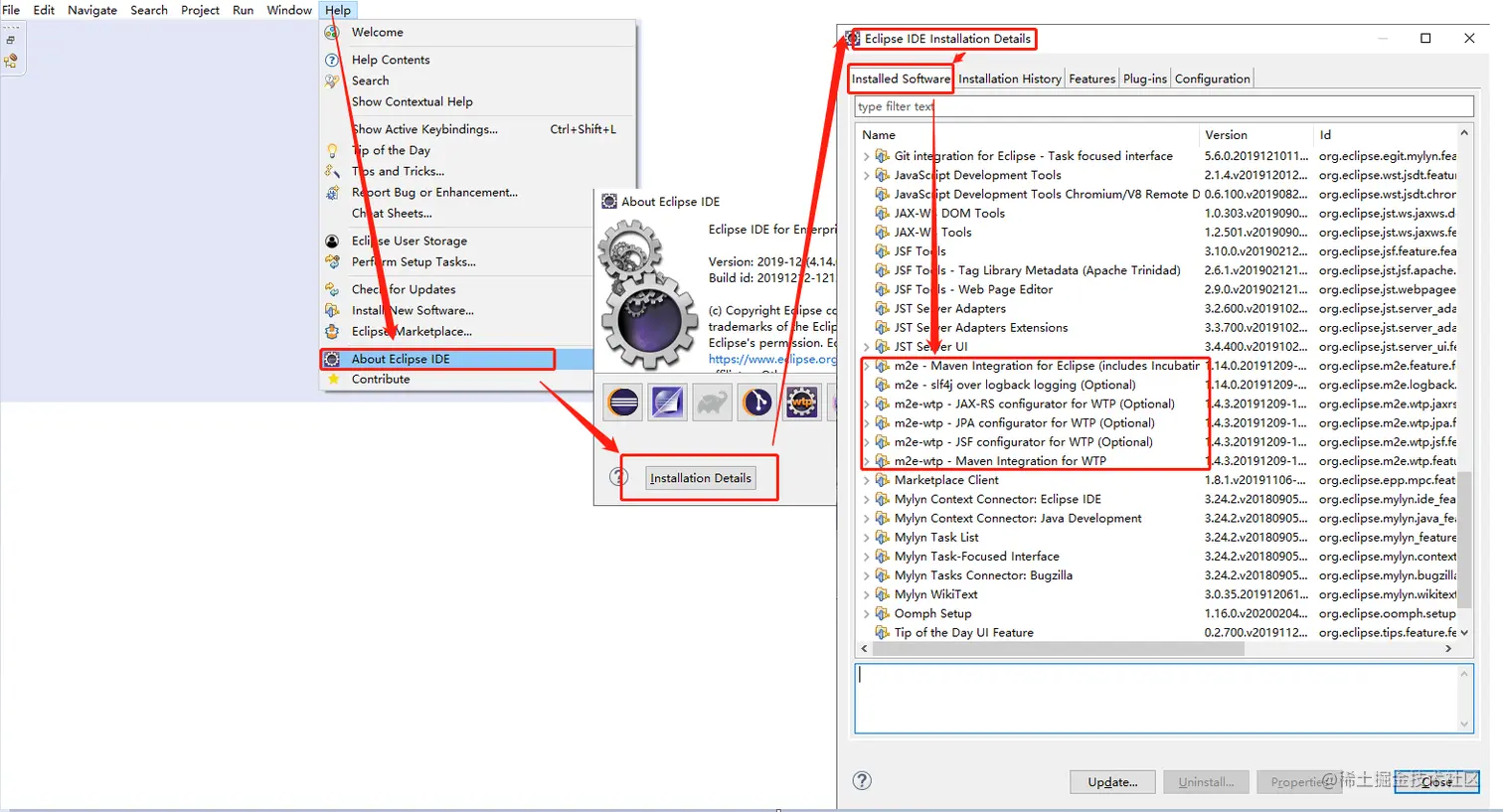This screenshot has height=812, width=1503.
Task: Click the Tips and Tricks icon
Action: pos(332,171)
